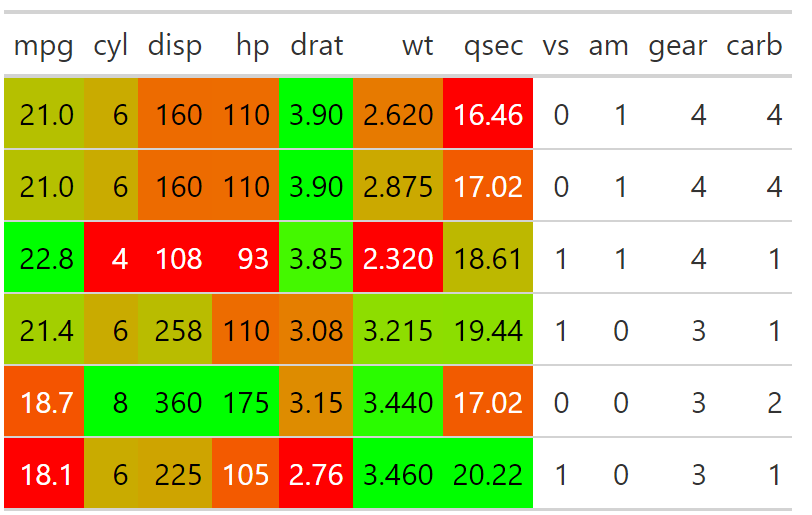The image size is (812, 515).
Task: Click the qsec cell 19.44
Action: tap(488, 330)
